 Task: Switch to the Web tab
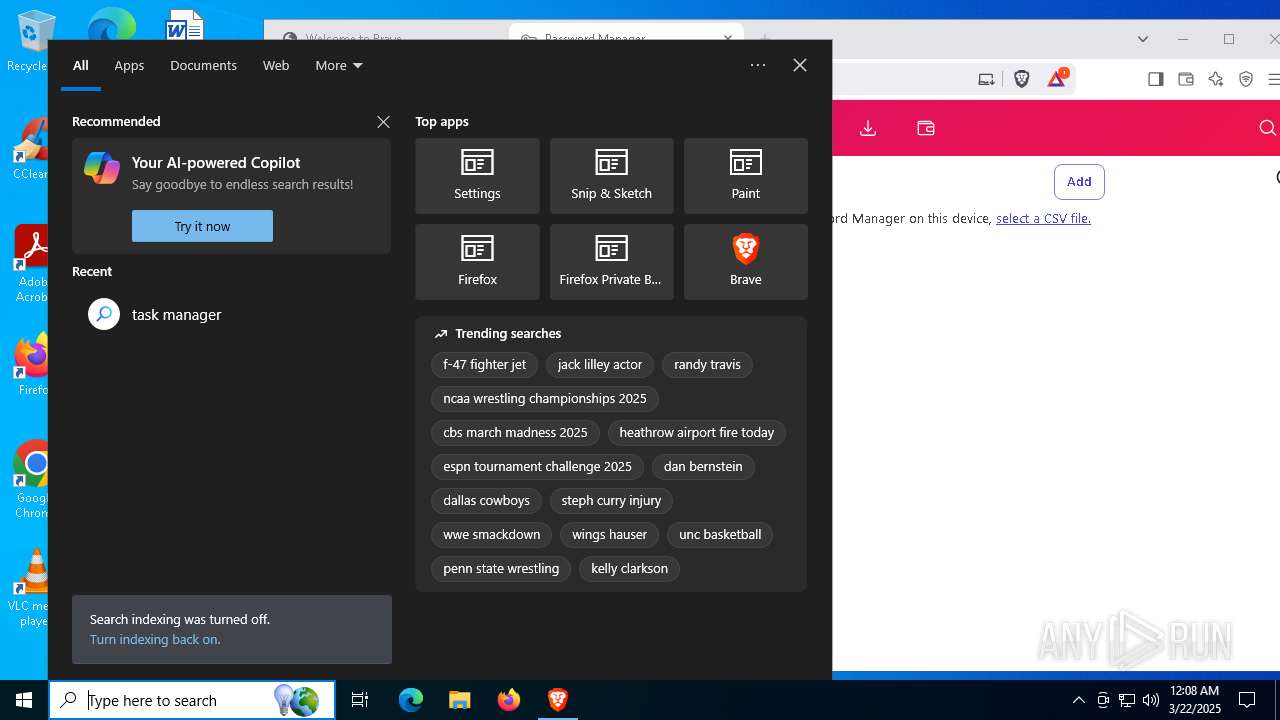[x=276, y=65]
